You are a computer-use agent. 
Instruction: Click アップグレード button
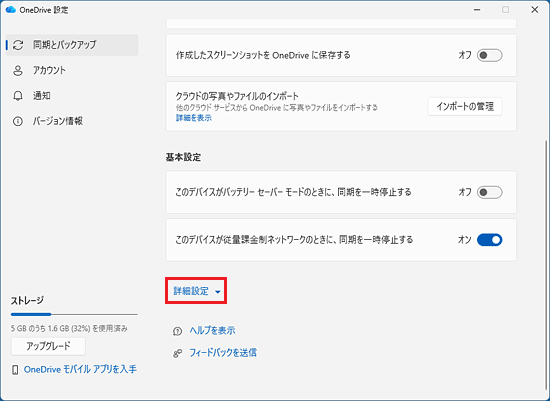pyautogui.click(x=48, y=346)
